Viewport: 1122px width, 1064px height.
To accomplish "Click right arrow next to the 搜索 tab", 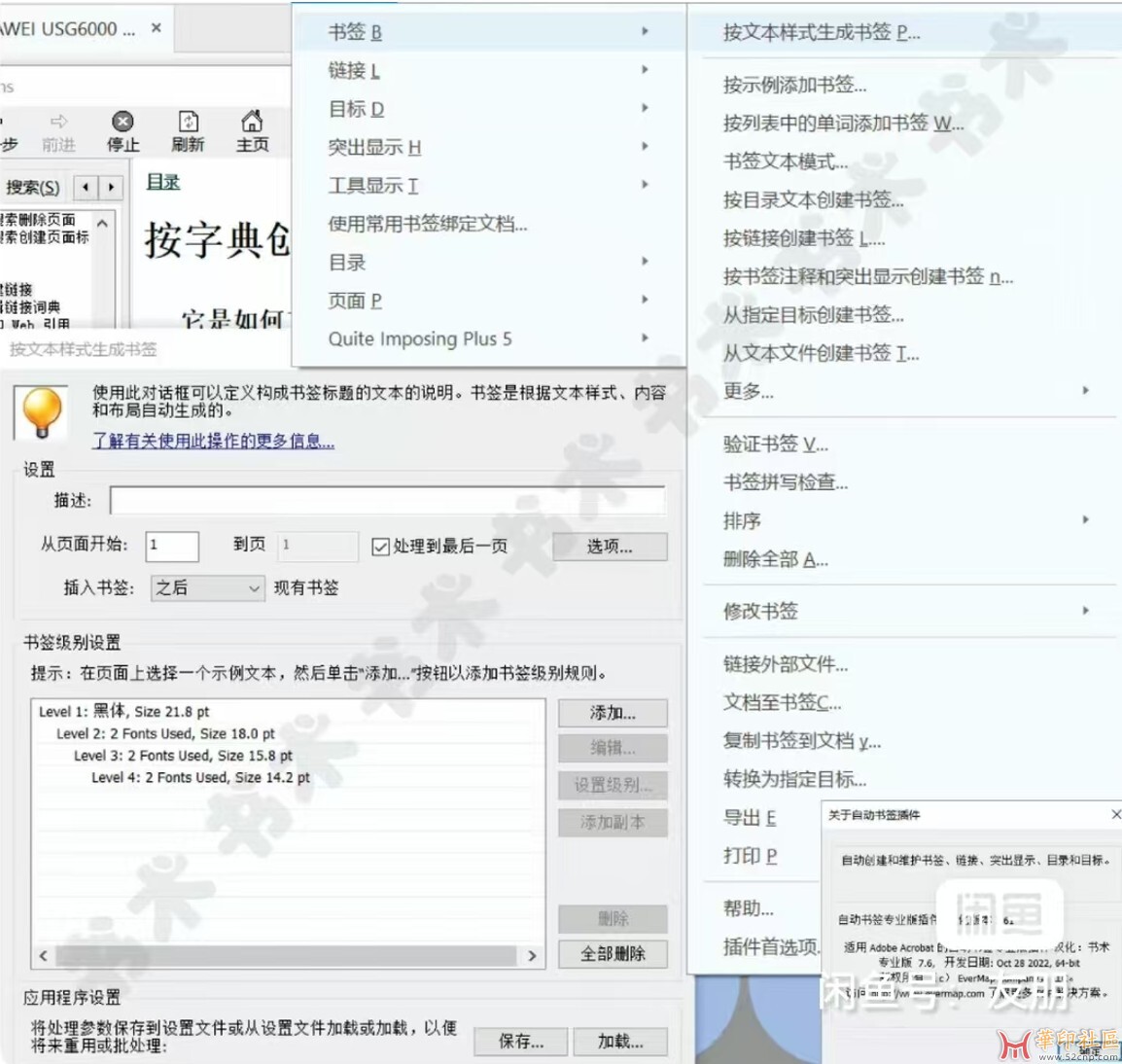I will click(x=112, y=187).
